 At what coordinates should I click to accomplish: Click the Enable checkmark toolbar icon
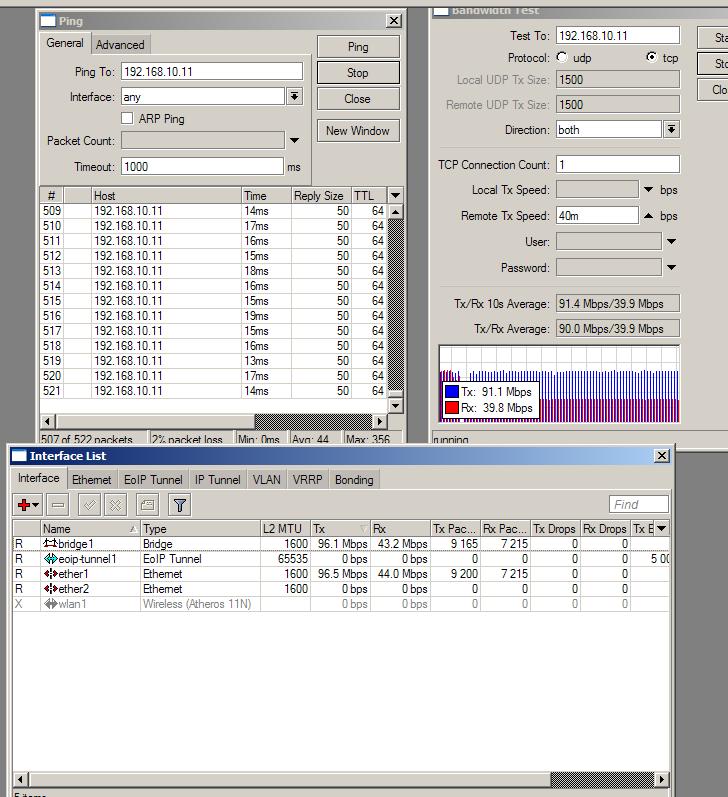tap(89, 505)
